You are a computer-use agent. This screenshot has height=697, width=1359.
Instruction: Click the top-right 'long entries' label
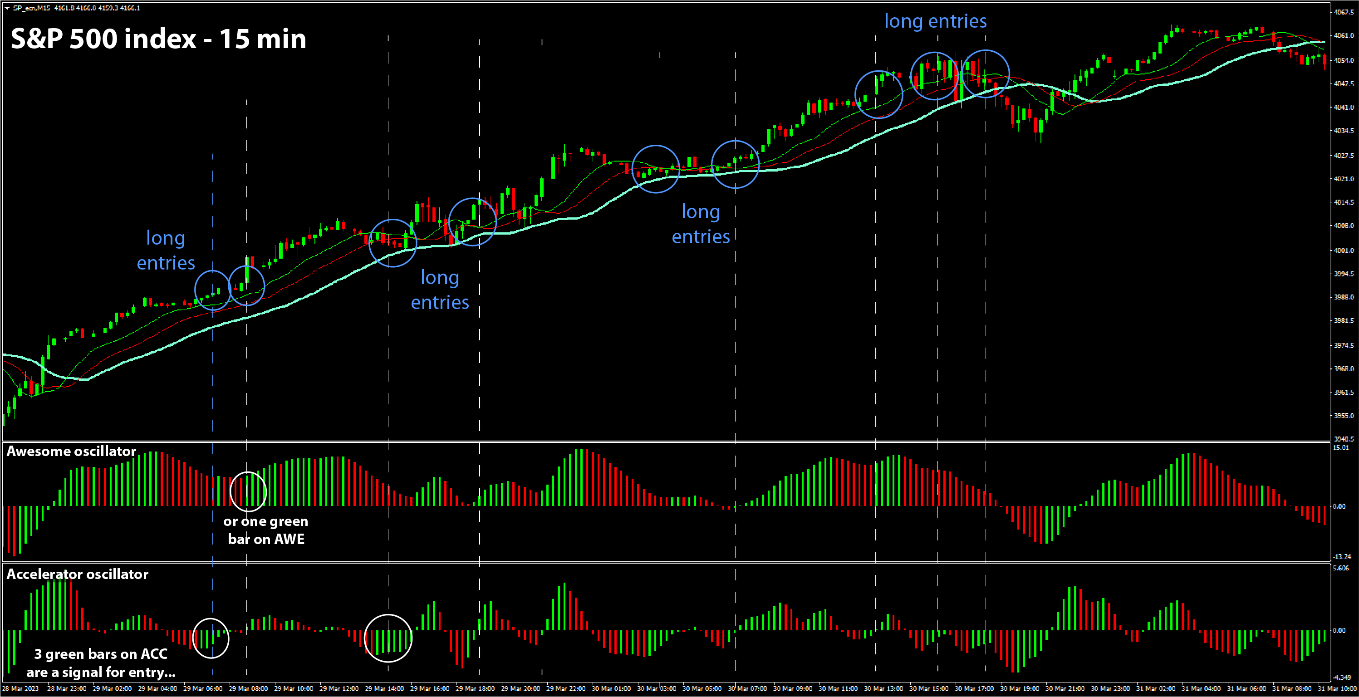point(935,21)
